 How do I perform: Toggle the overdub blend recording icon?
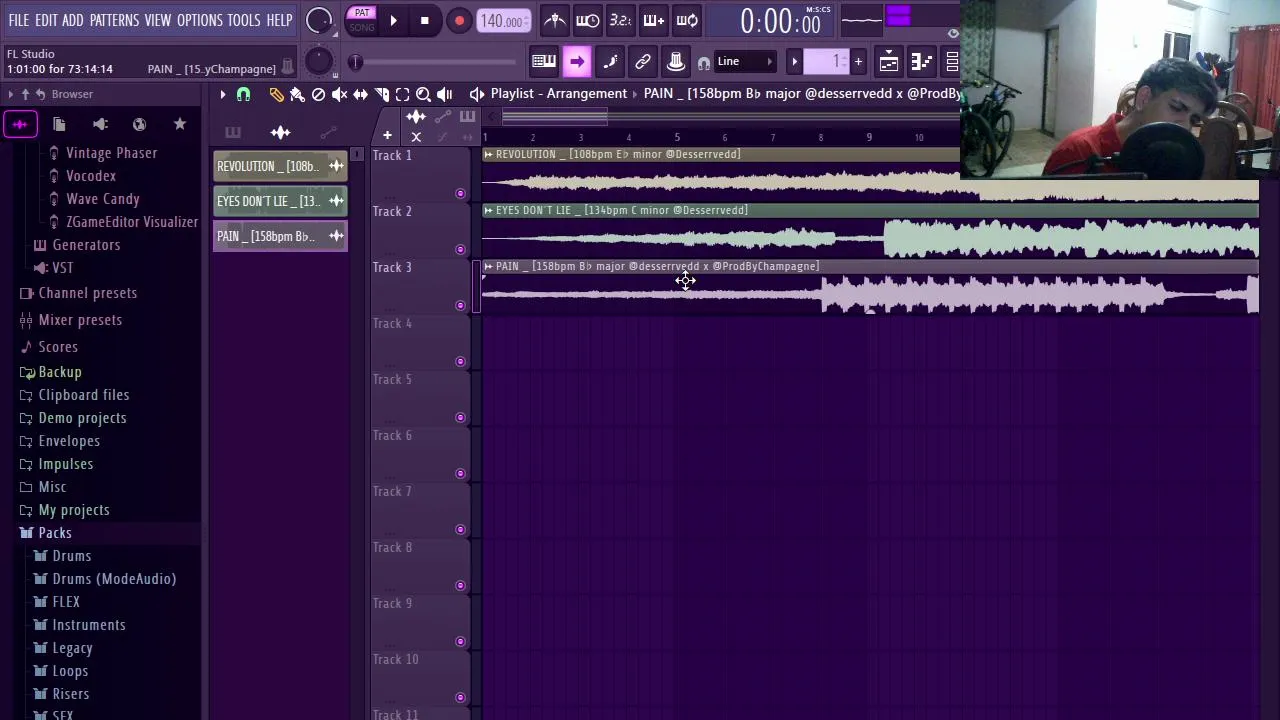[653, 20]
